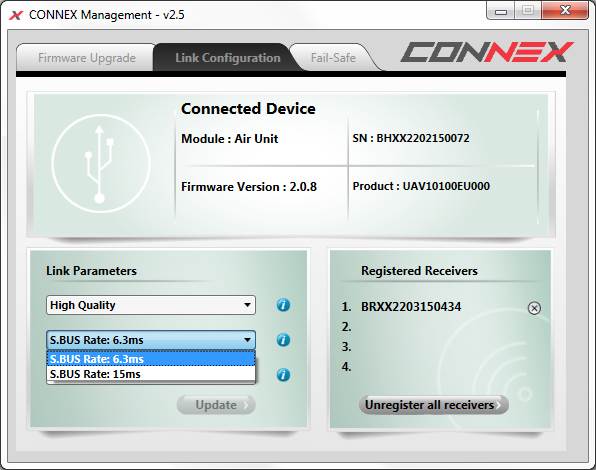Minimize the CONNEX Management window

[x=501, y=11]
